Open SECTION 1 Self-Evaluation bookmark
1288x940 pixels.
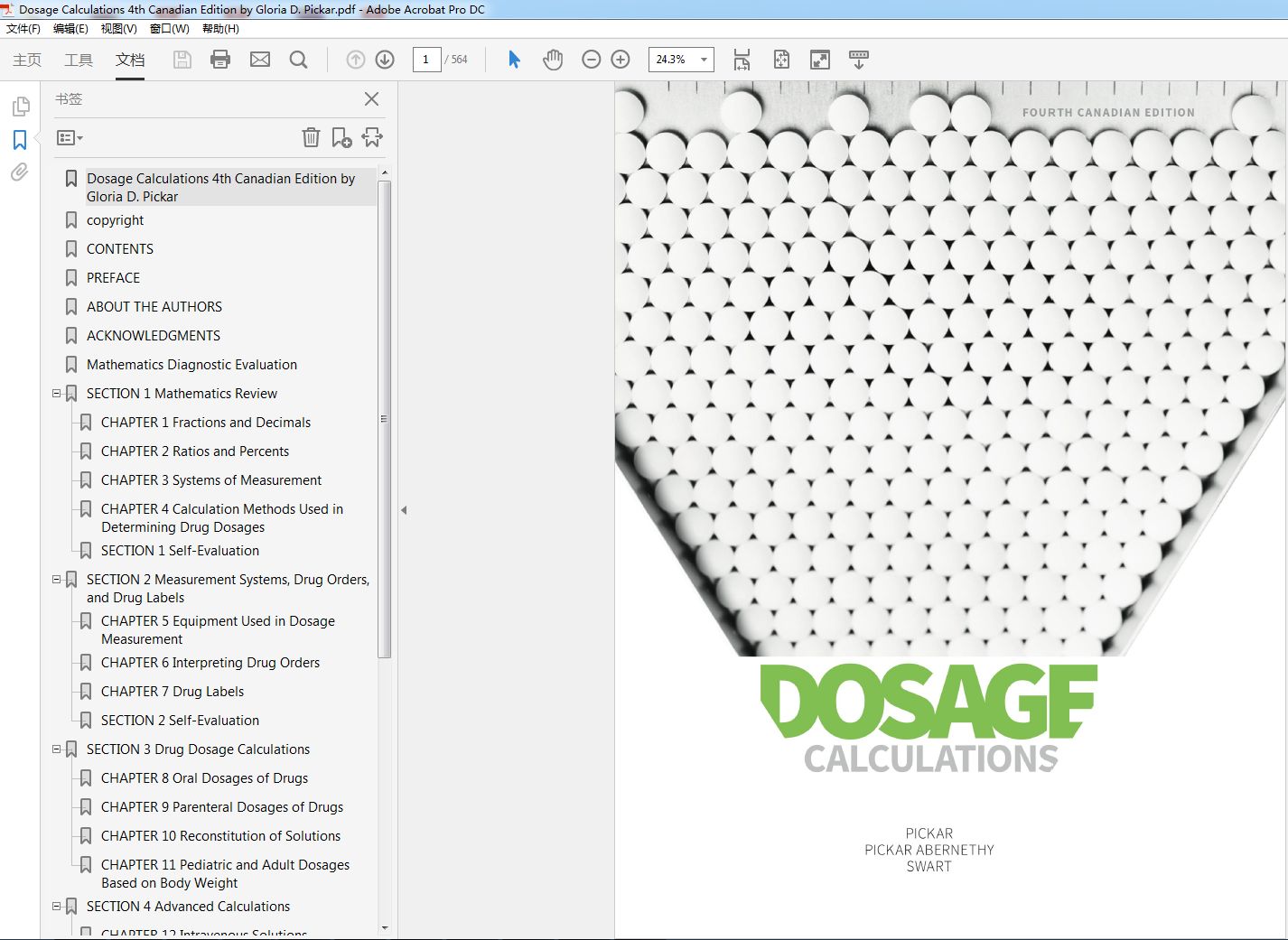point(180,551)
